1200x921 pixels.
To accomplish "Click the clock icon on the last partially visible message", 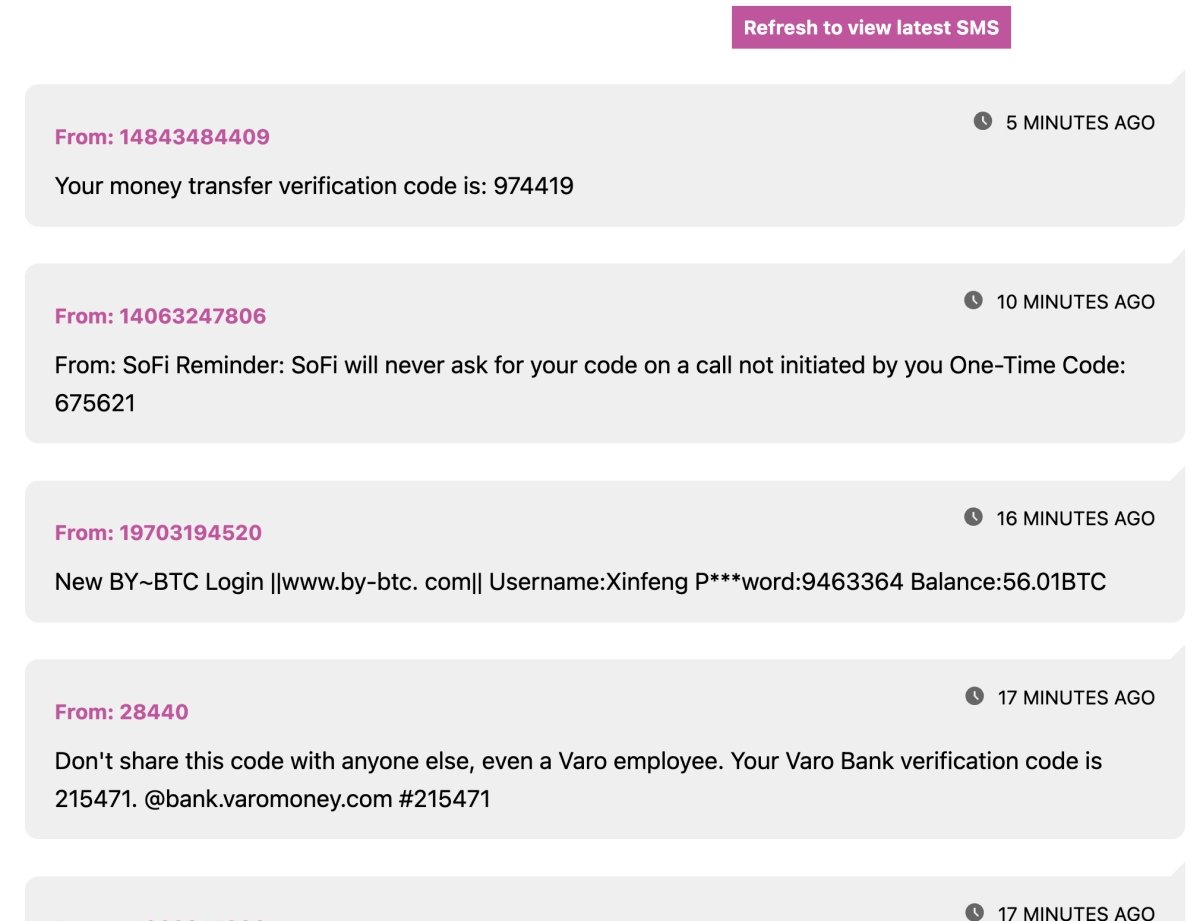I will point(974,911).
